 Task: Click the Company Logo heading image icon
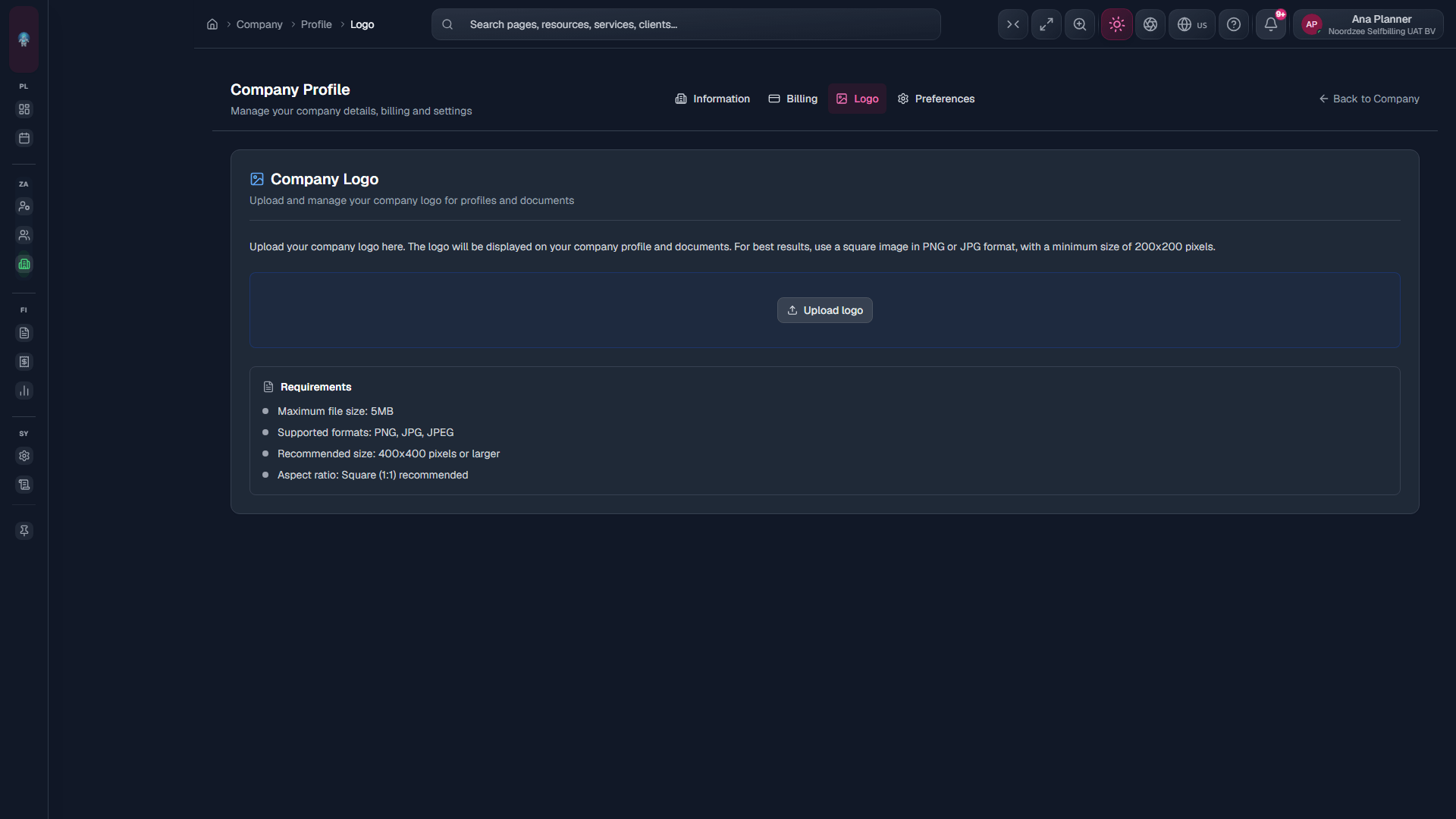257,179
